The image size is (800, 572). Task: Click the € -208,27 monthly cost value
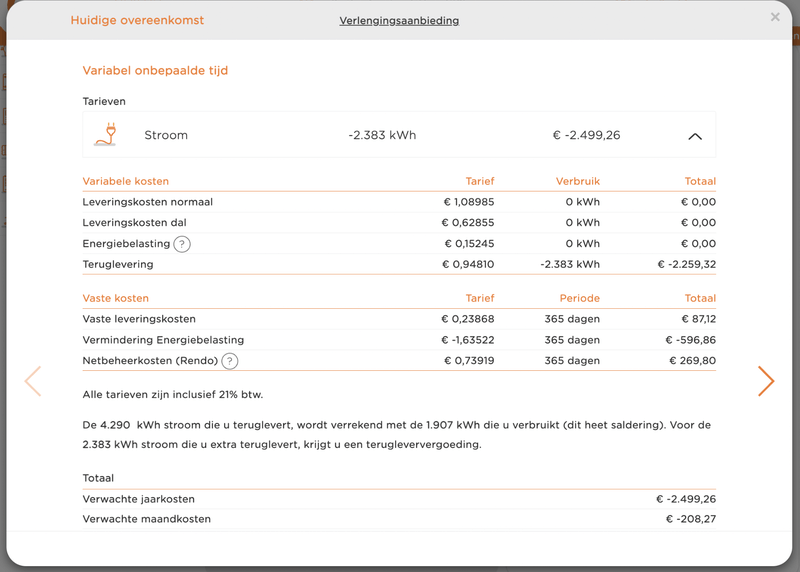pyautogui.click(x=691, y=519)
